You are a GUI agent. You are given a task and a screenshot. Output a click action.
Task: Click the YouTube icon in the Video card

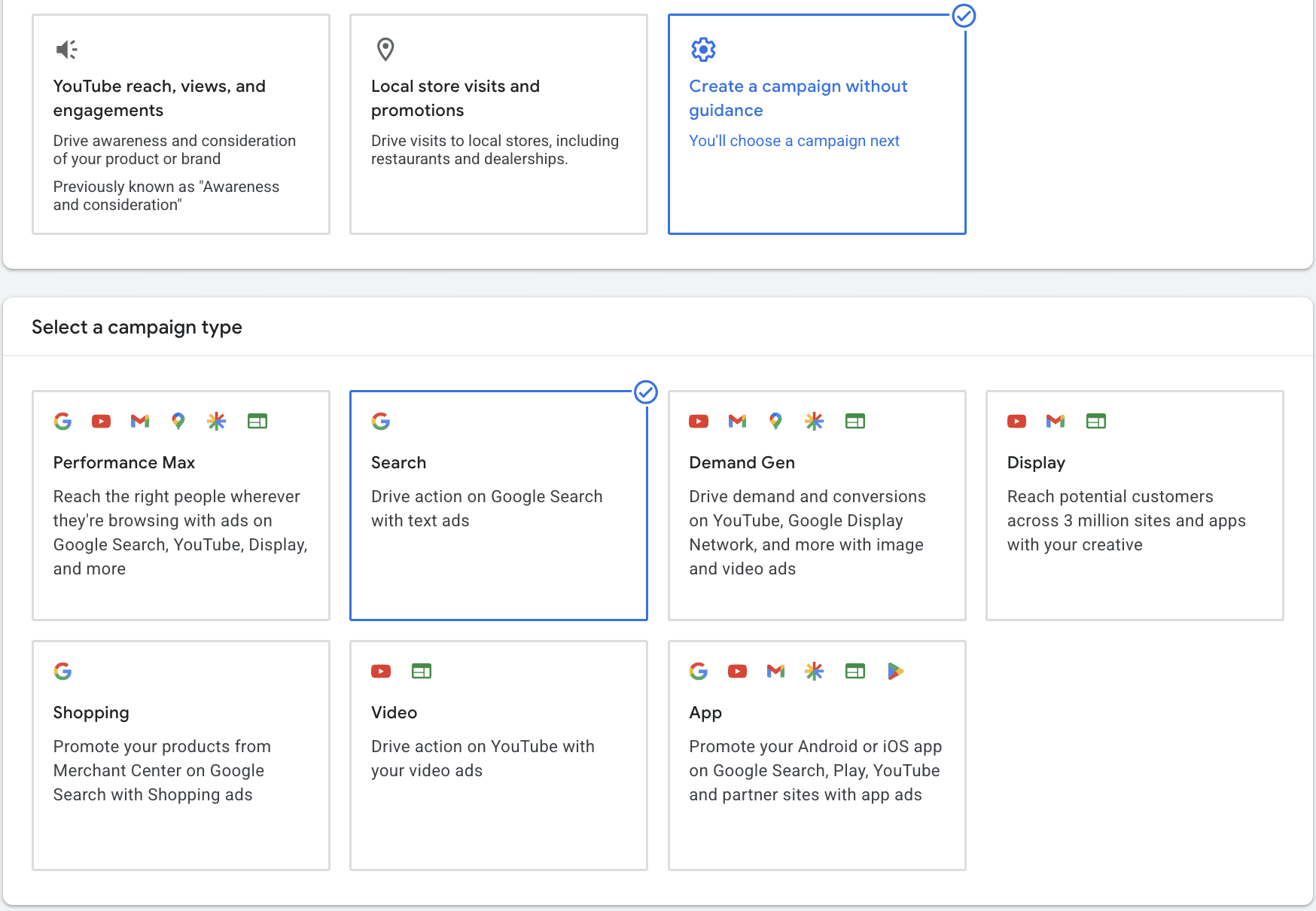[x=381, y=671]
